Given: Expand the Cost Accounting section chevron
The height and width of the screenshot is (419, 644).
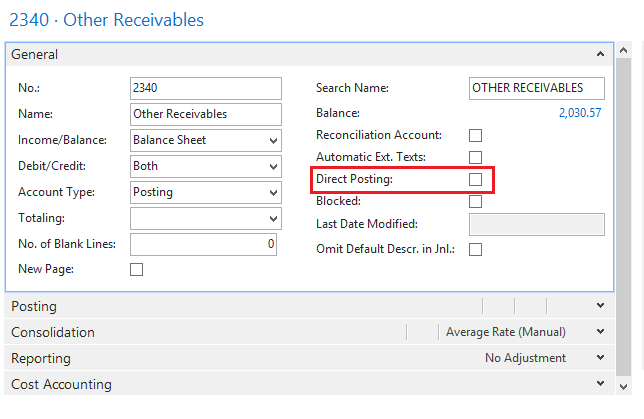Looking at the screenshot, I should click(600, 384).
